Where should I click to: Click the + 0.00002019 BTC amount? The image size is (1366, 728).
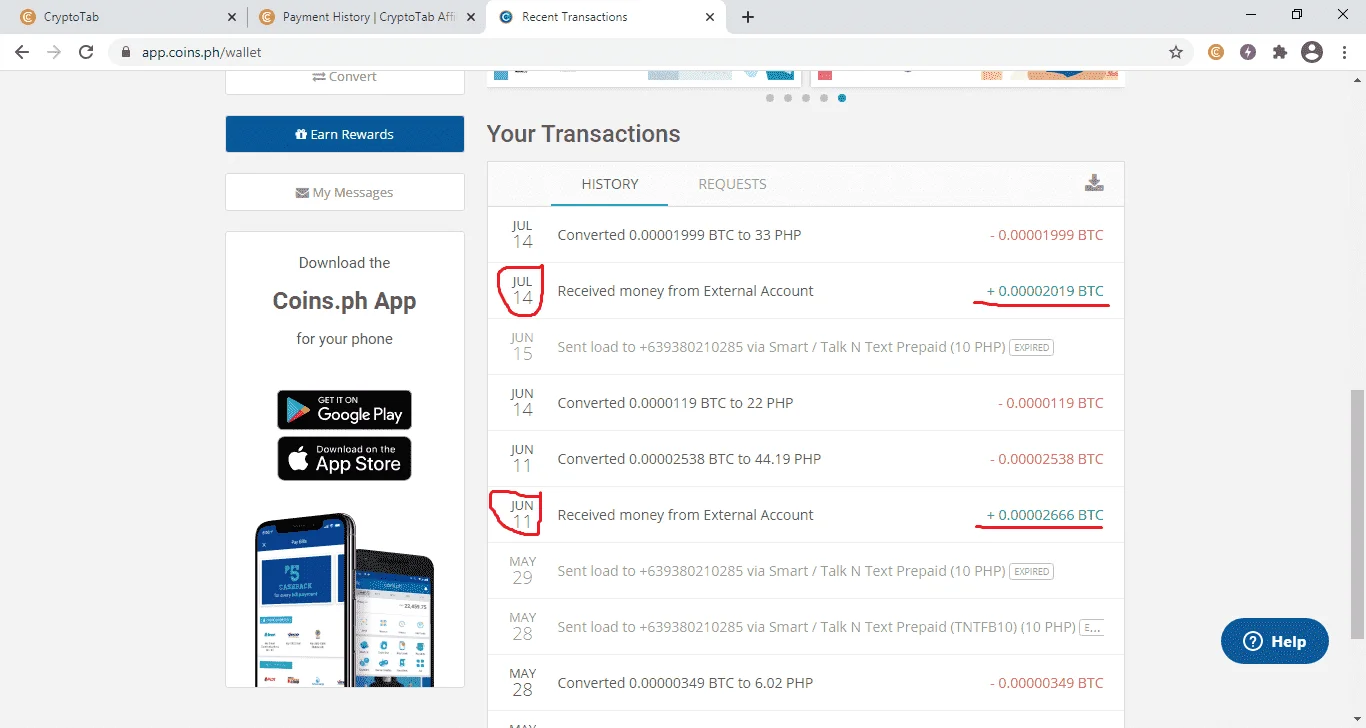click(1045, 291)
